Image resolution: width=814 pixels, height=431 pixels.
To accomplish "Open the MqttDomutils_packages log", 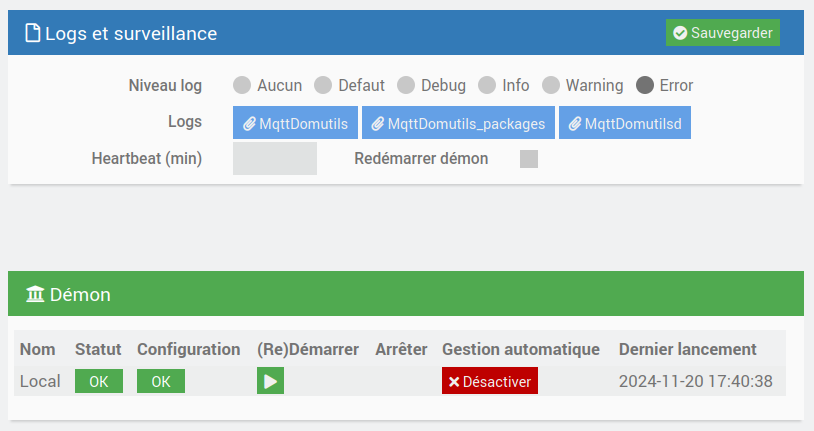I will pos(458,124).
